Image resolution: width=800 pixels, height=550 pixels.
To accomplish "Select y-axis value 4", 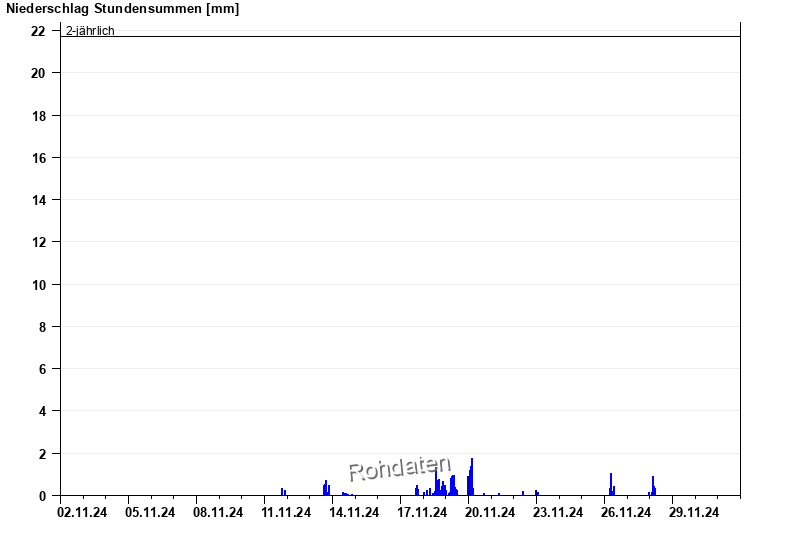I will 42,411.
